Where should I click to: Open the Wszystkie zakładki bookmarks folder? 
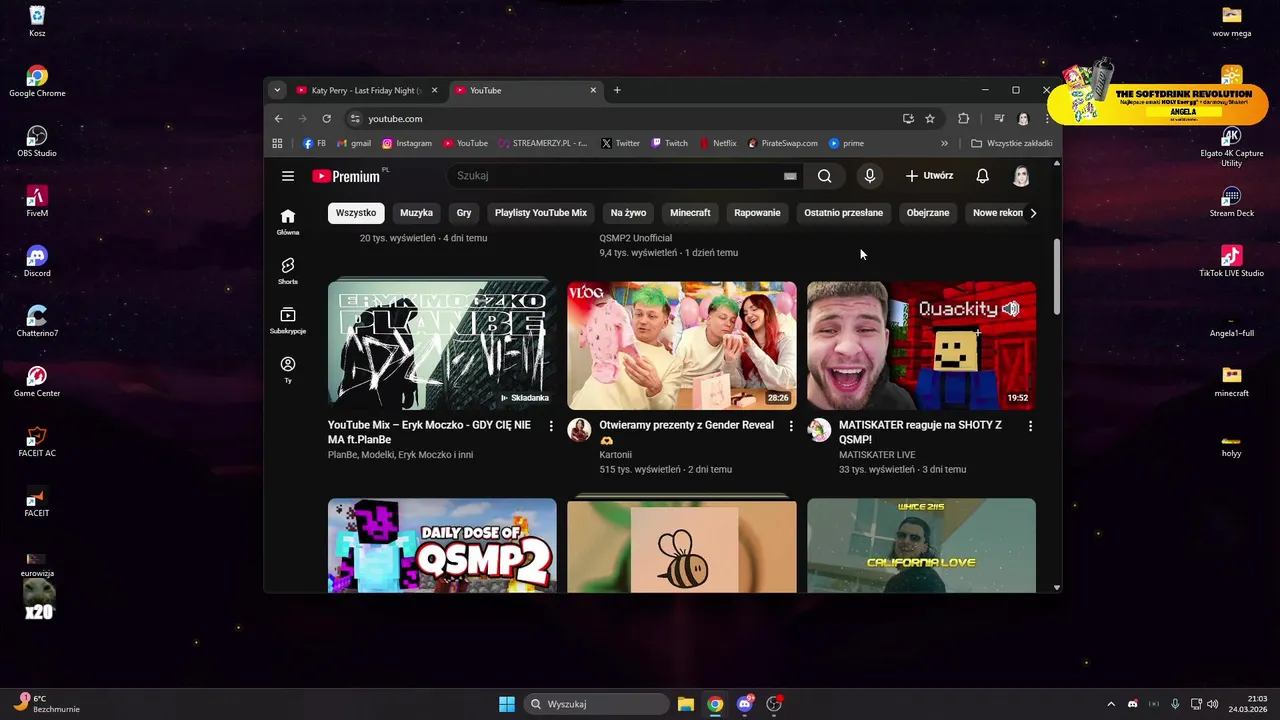point(1011,143)
